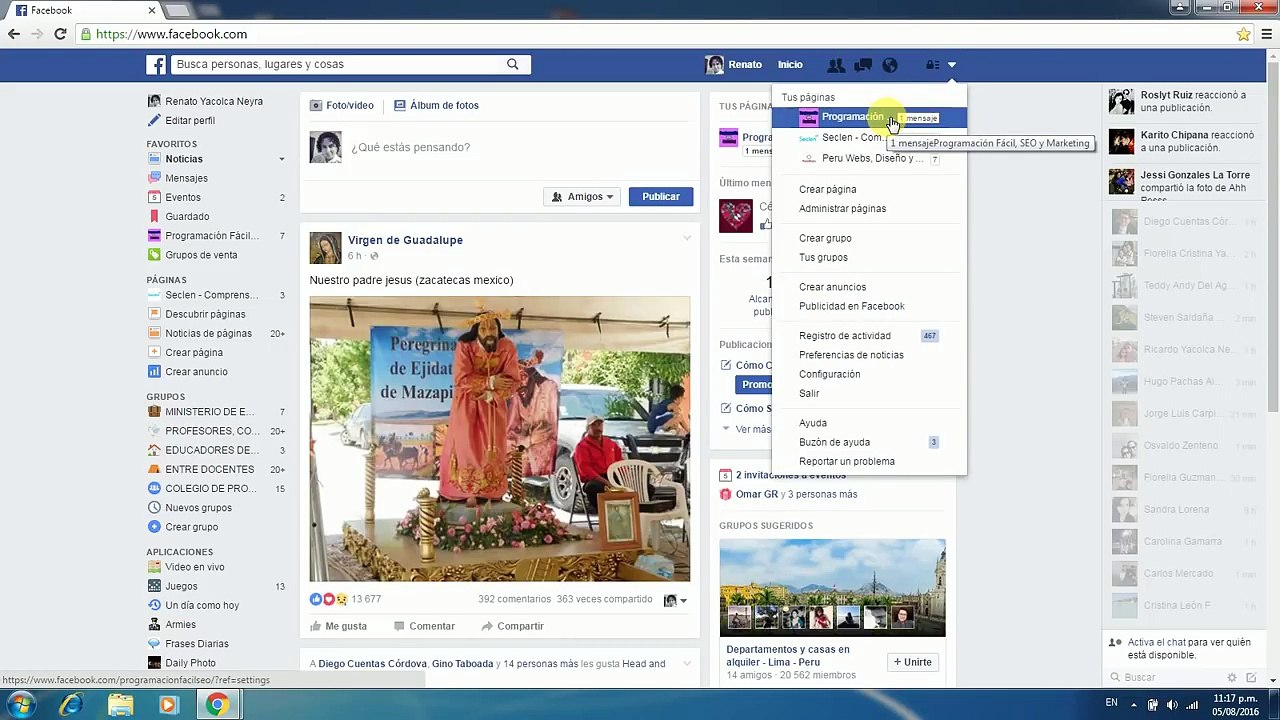Open the privacy shortcuts lock icon
The width and height of the screenshot is (1280, 720).
(932, 65)
